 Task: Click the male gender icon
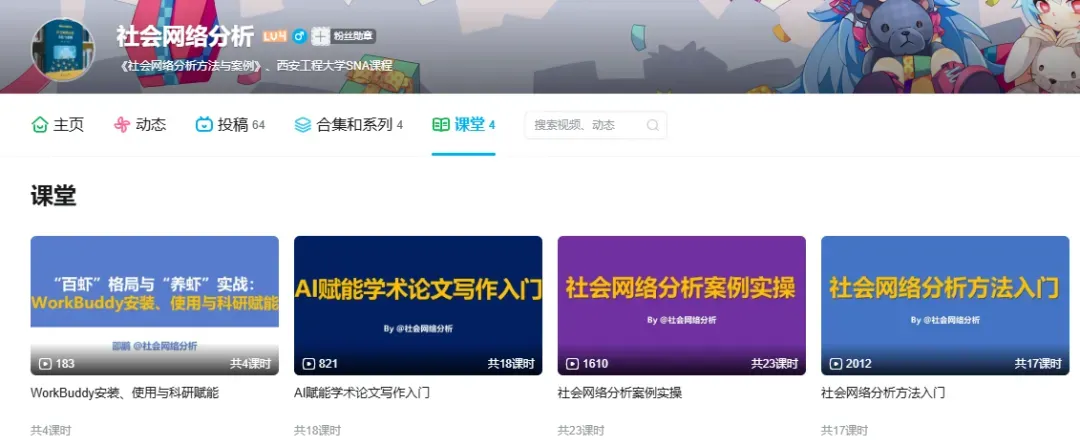[x=299, y=36]
